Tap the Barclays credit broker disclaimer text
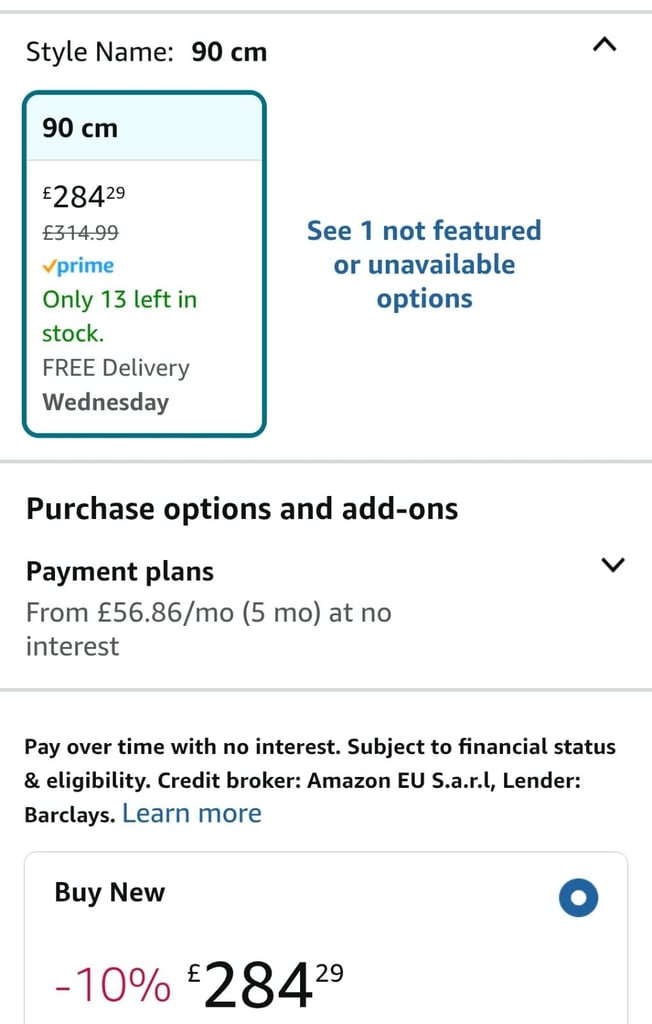 click(319, 780)
